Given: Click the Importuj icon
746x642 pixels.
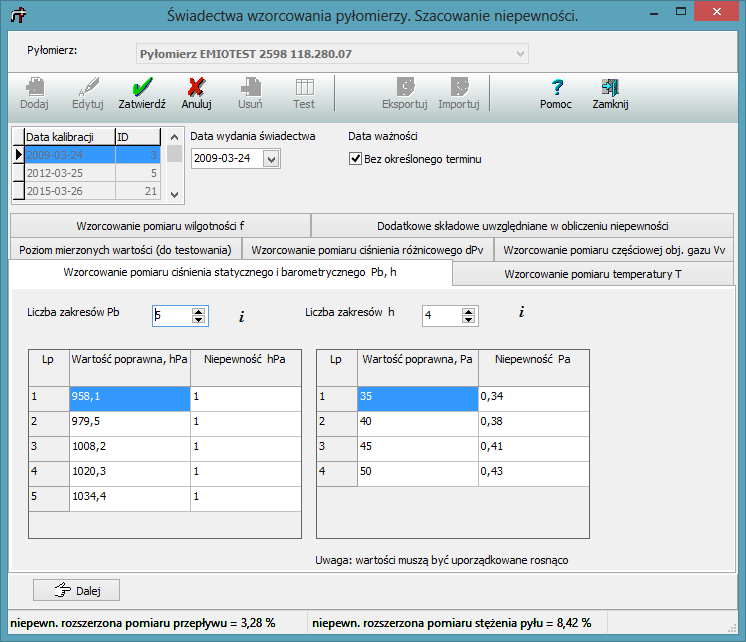Looking at the screenshot, I should pos(459,88).
